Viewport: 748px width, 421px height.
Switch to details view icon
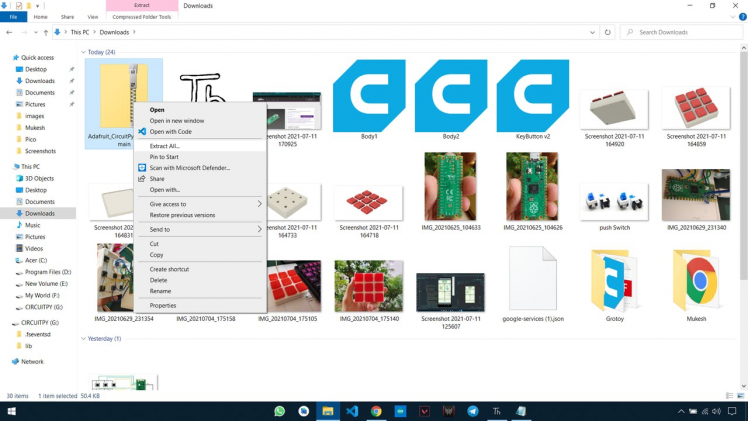click(729, 396)
